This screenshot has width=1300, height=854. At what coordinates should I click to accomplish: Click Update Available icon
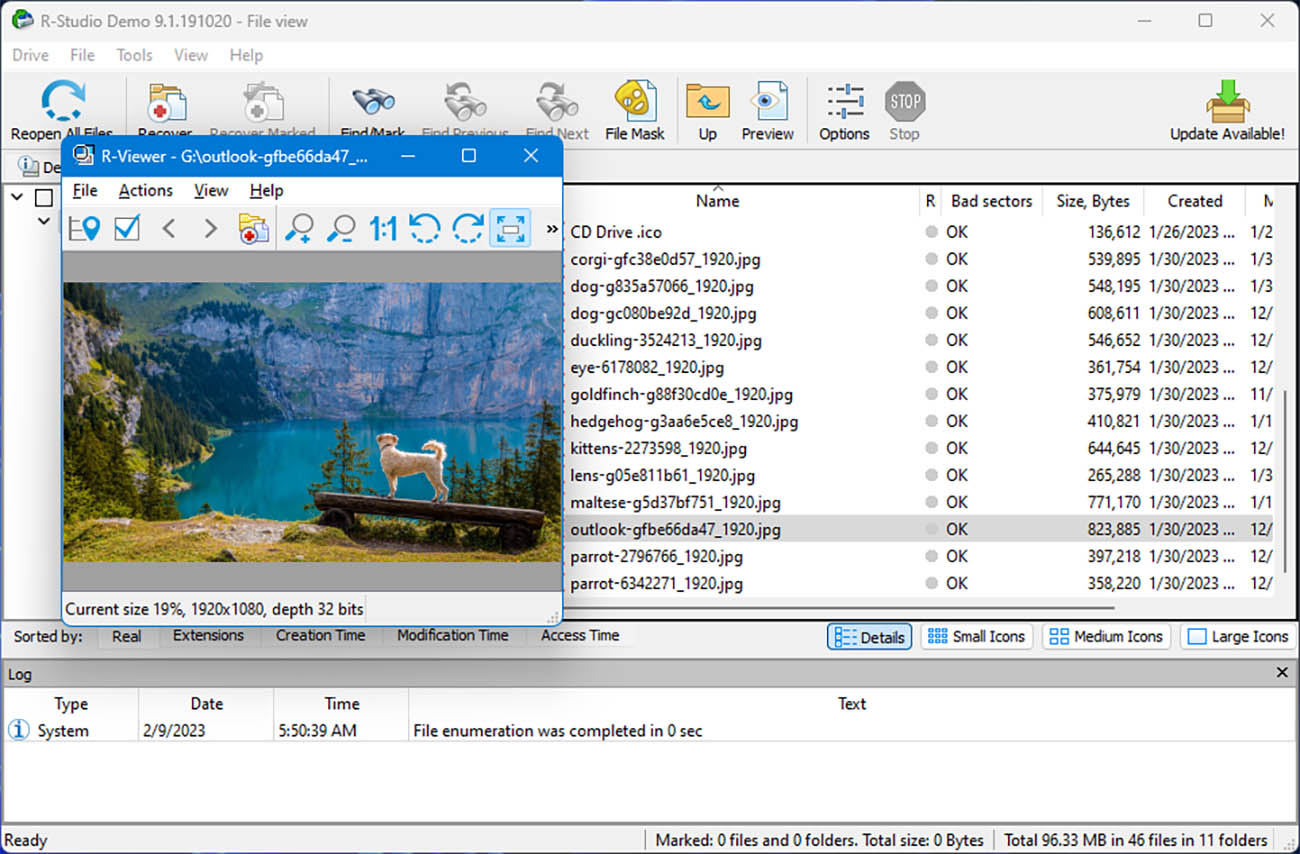1227,110
